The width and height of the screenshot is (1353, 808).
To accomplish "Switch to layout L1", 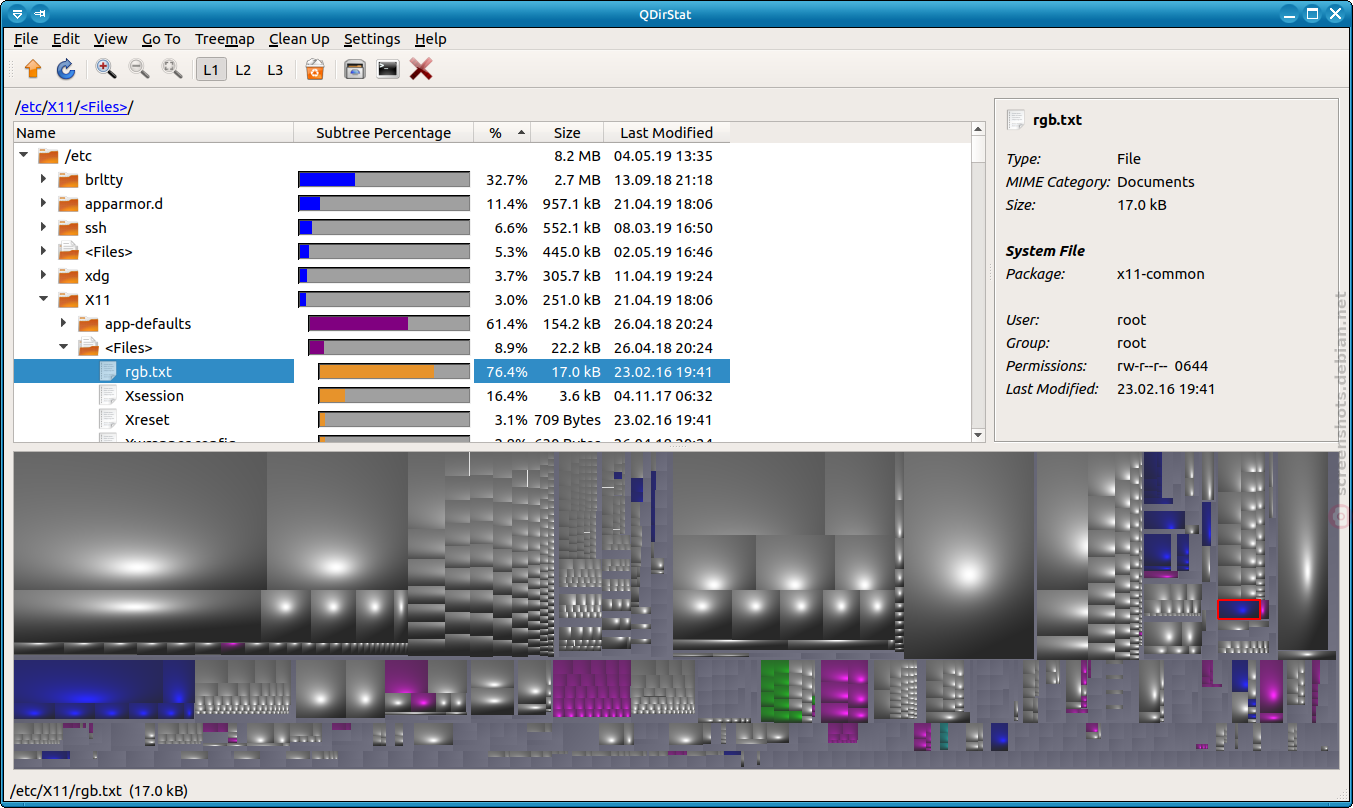I will pos(211,69).
